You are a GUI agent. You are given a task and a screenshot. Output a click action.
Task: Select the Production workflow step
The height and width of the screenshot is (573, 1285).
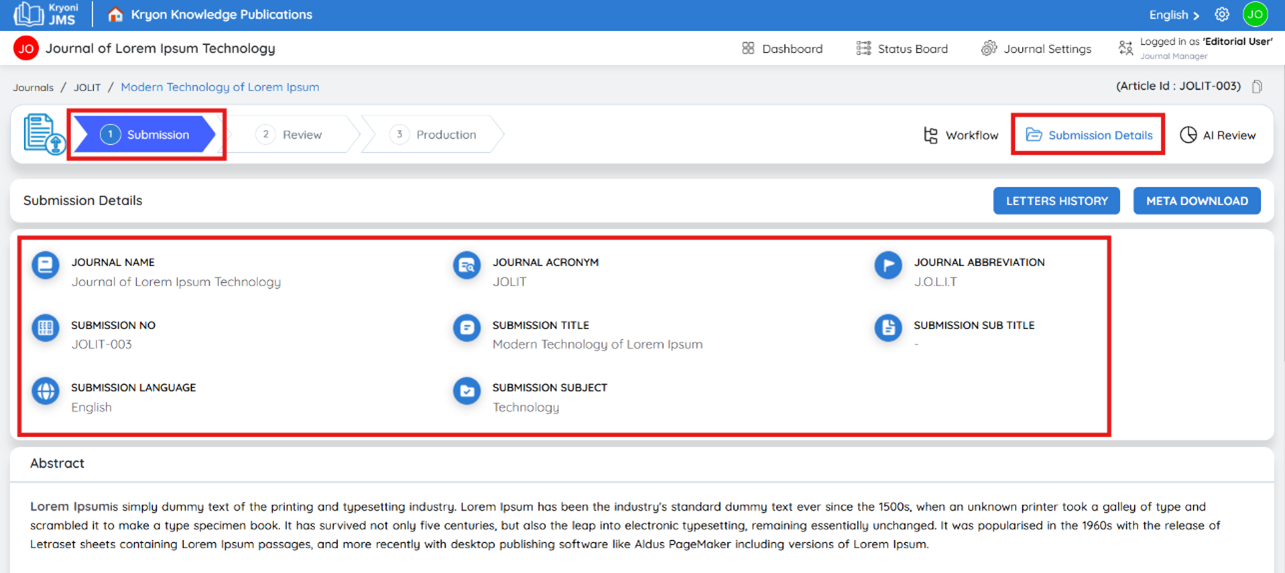[433, 135]
